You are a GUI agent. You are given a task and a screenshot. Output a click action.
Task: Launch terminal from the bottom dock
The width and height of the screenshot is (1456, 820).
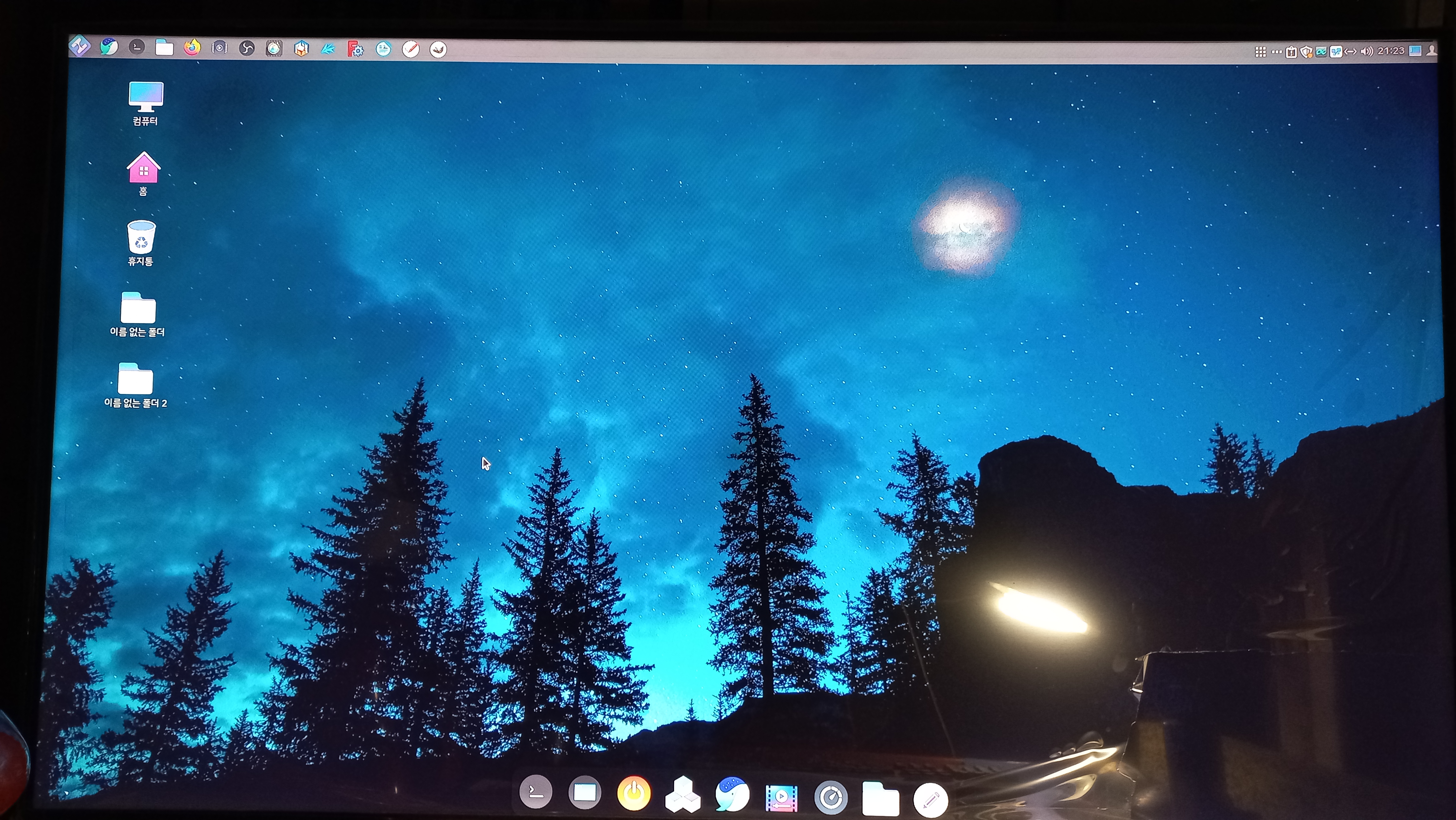pos(536,792)
